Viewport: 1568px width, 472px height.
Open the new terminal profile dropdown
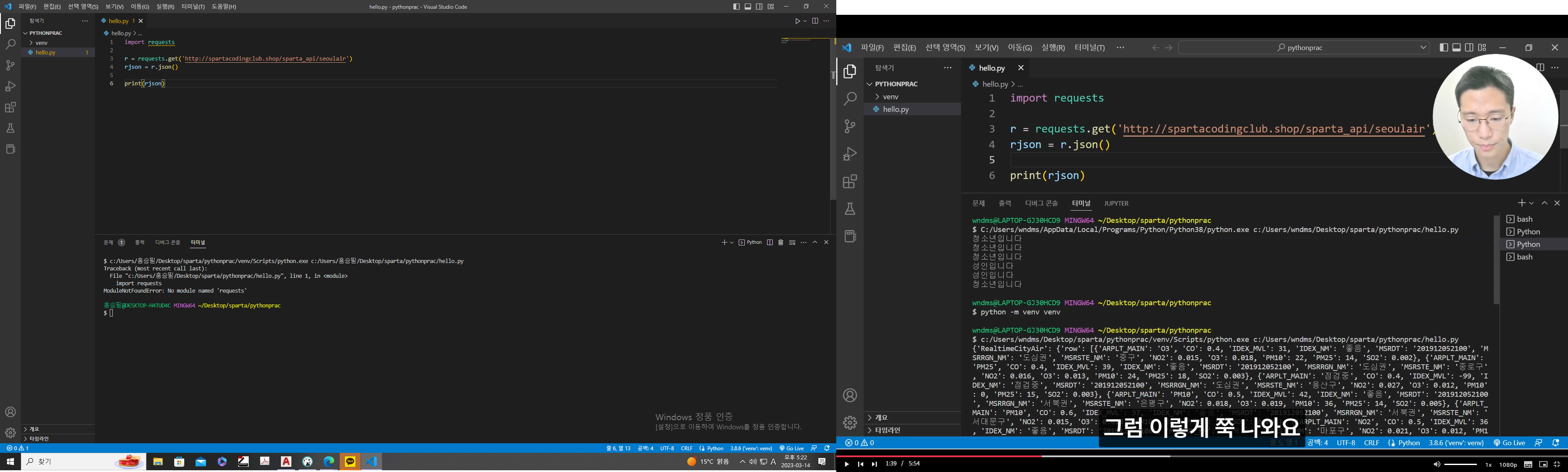[732, 243]
